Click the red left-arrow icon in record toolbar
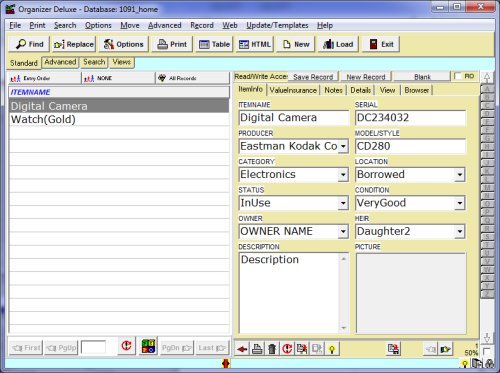The height and width of the screenshot is (373, 500). coord(242,349)
